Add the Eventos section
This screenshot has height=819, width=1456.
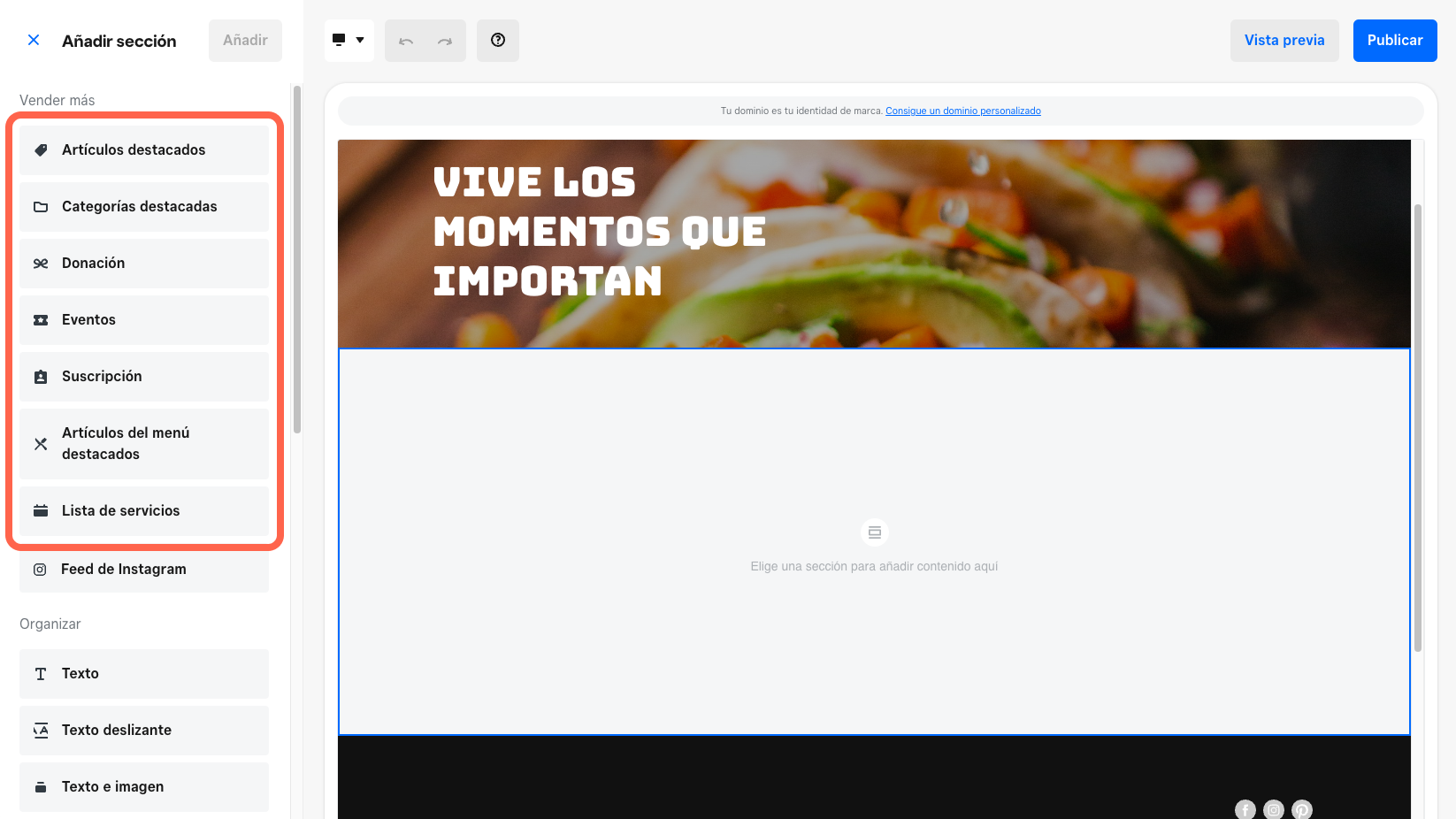[144, 320]
